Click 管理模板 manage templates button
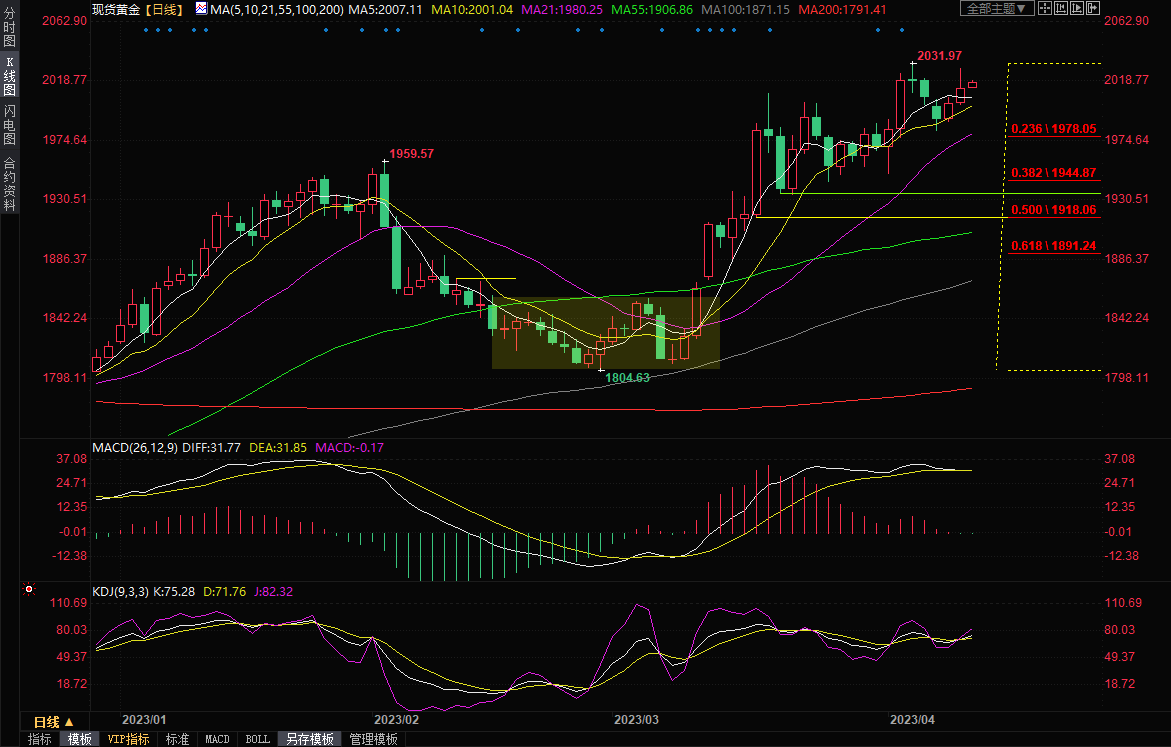This screenshot has height=747, width=1171. 373,739
